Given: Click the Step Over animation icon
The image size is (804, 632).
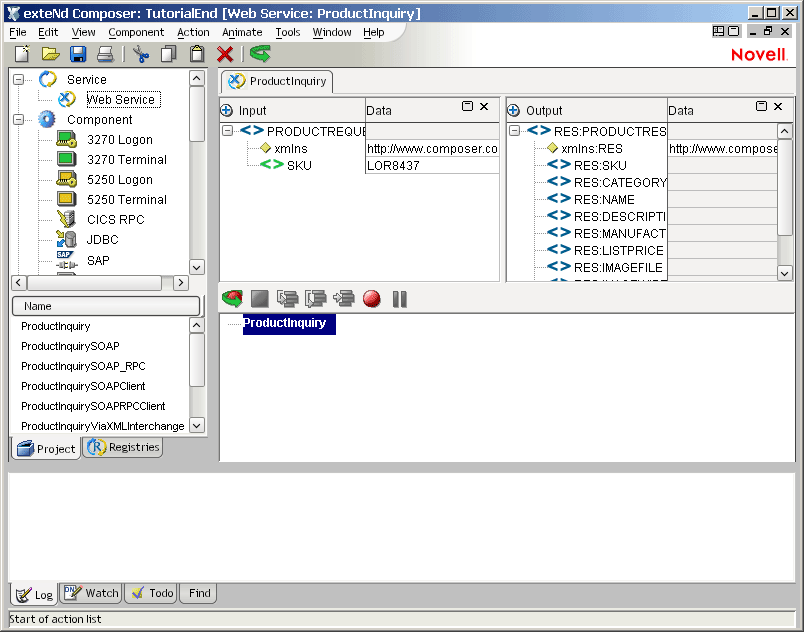Looking at the screenshot, I should (315, 298).
